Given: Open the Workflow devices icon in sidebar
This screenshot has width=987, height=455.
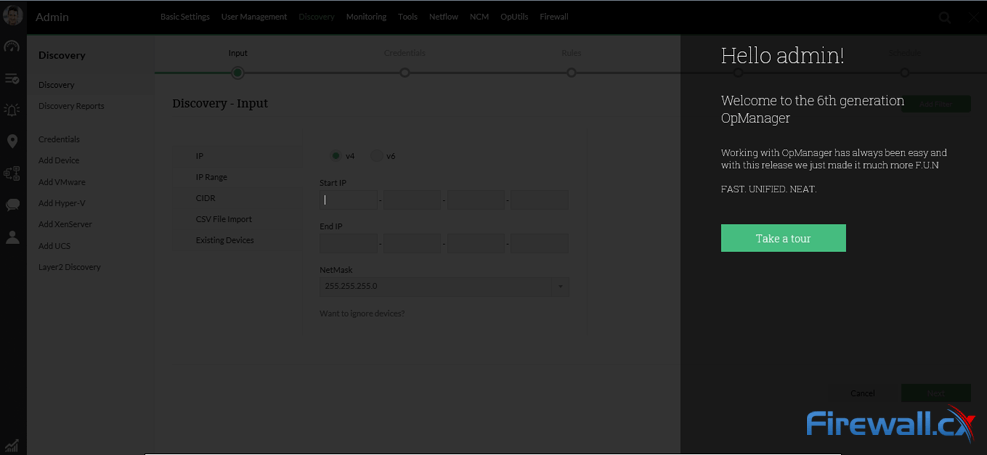Looking at the screenshot, I should click(12, 173).
